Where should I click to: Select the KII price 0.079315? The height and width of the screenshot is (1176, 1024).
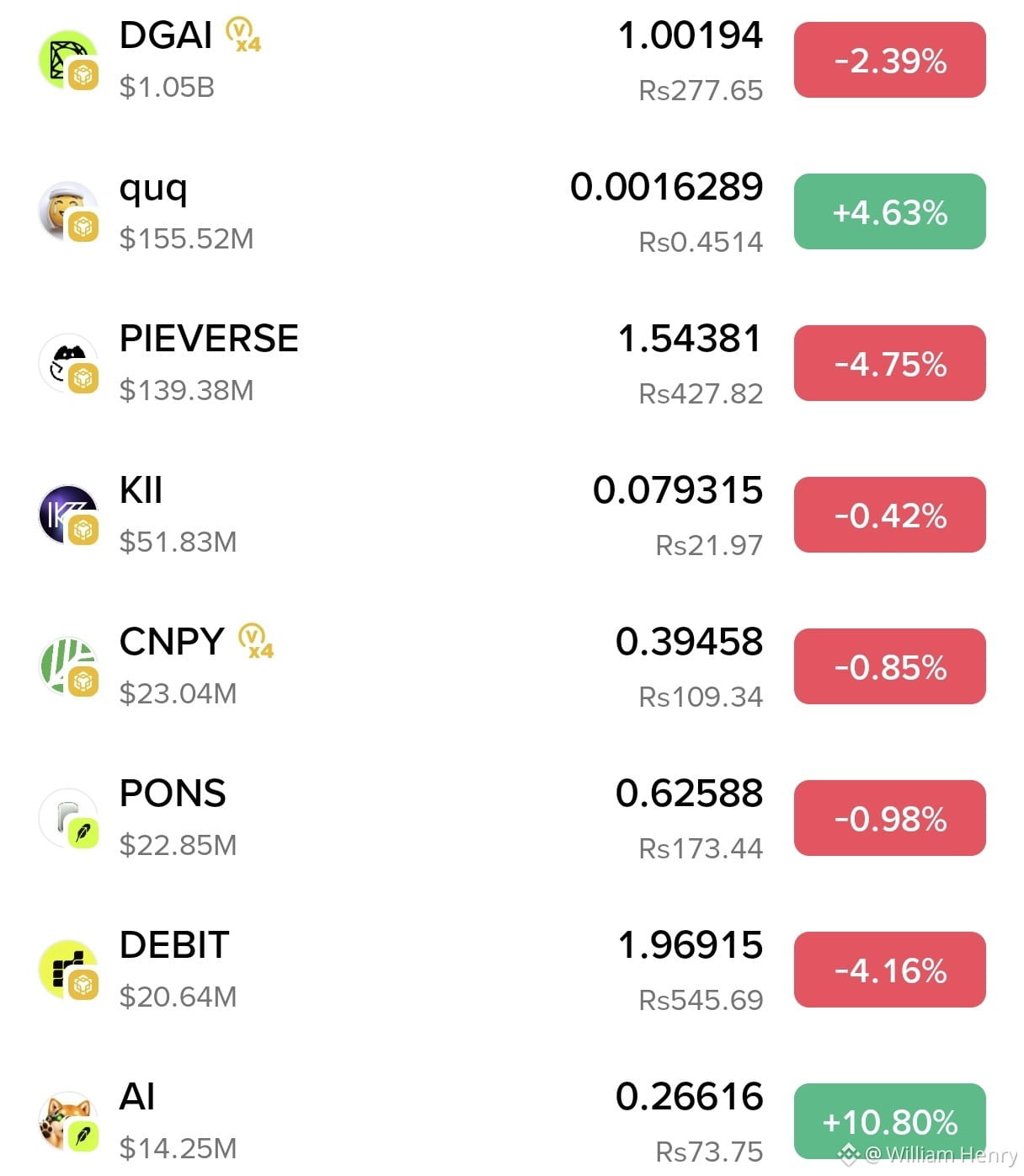click(x=678, y=490)
